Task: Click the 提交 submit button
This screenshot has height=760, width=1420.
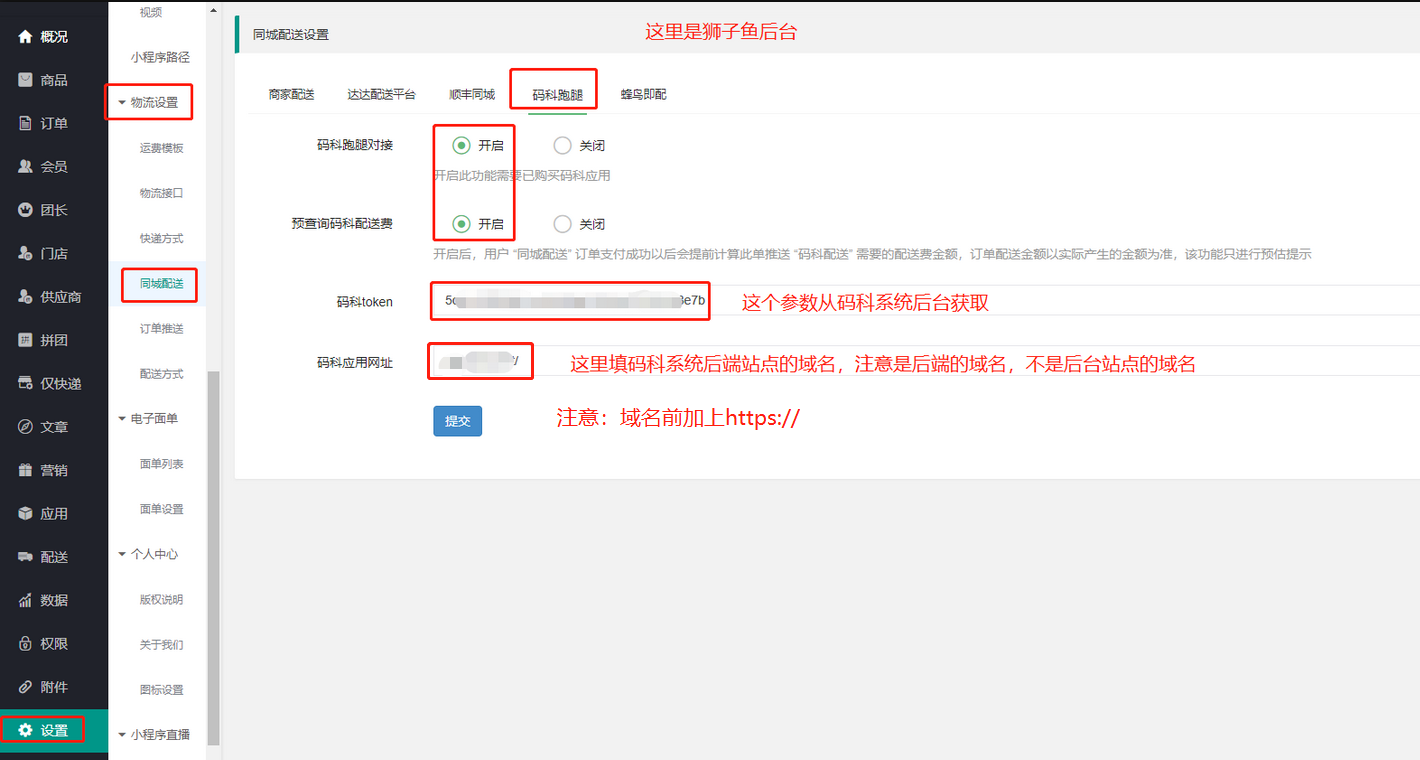Action: (x=457, y=421)
